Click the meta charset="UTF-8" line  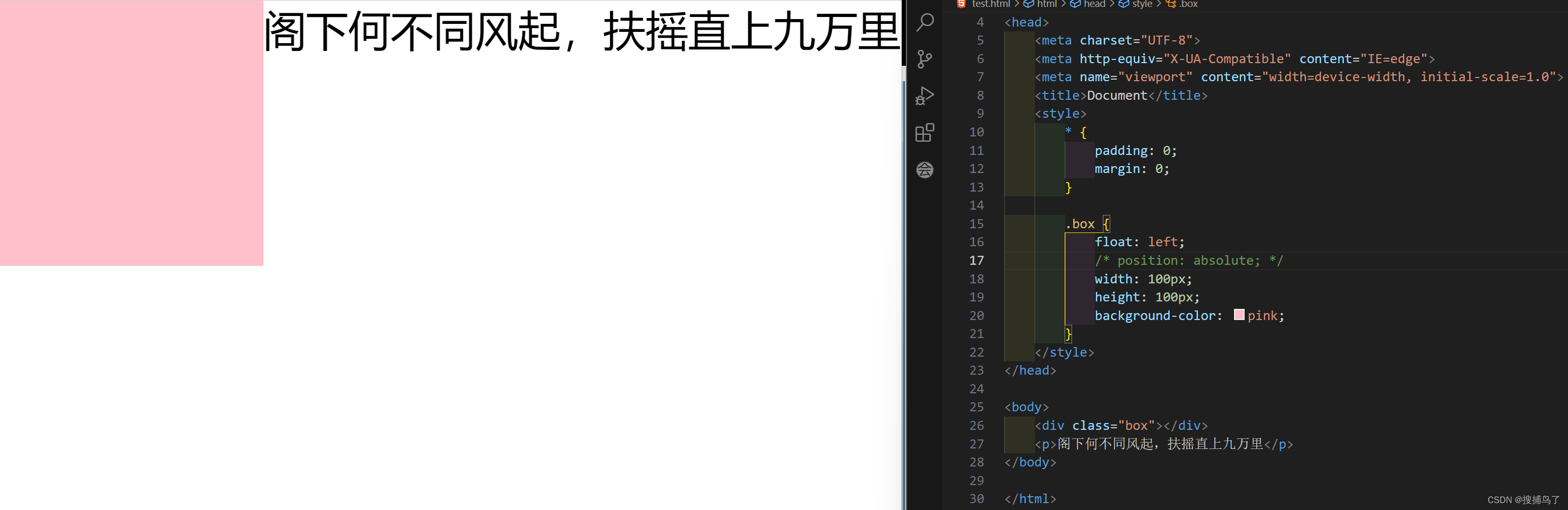click(1118, 40)
